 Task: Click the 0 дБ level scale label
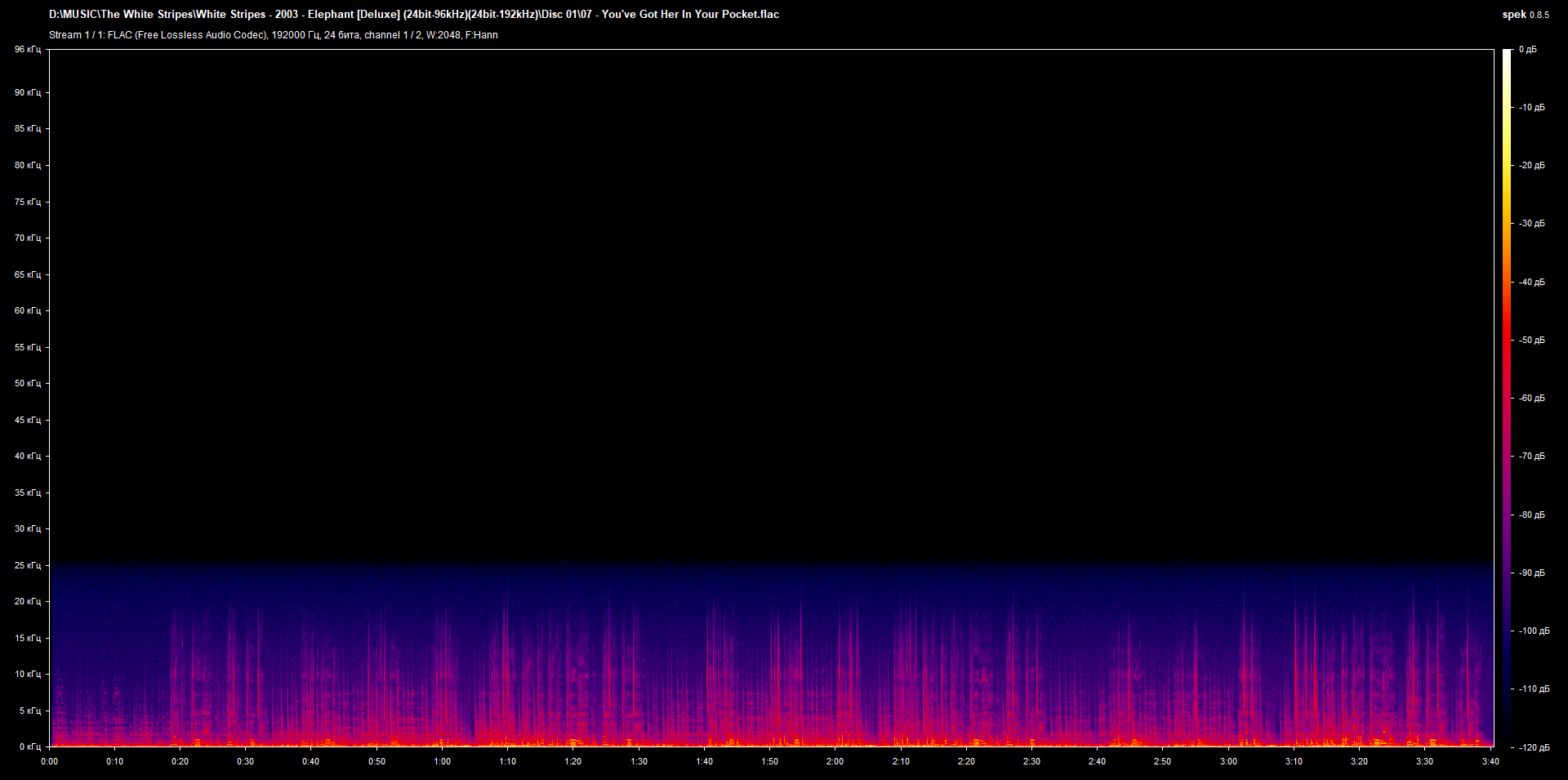(1529, 50)
